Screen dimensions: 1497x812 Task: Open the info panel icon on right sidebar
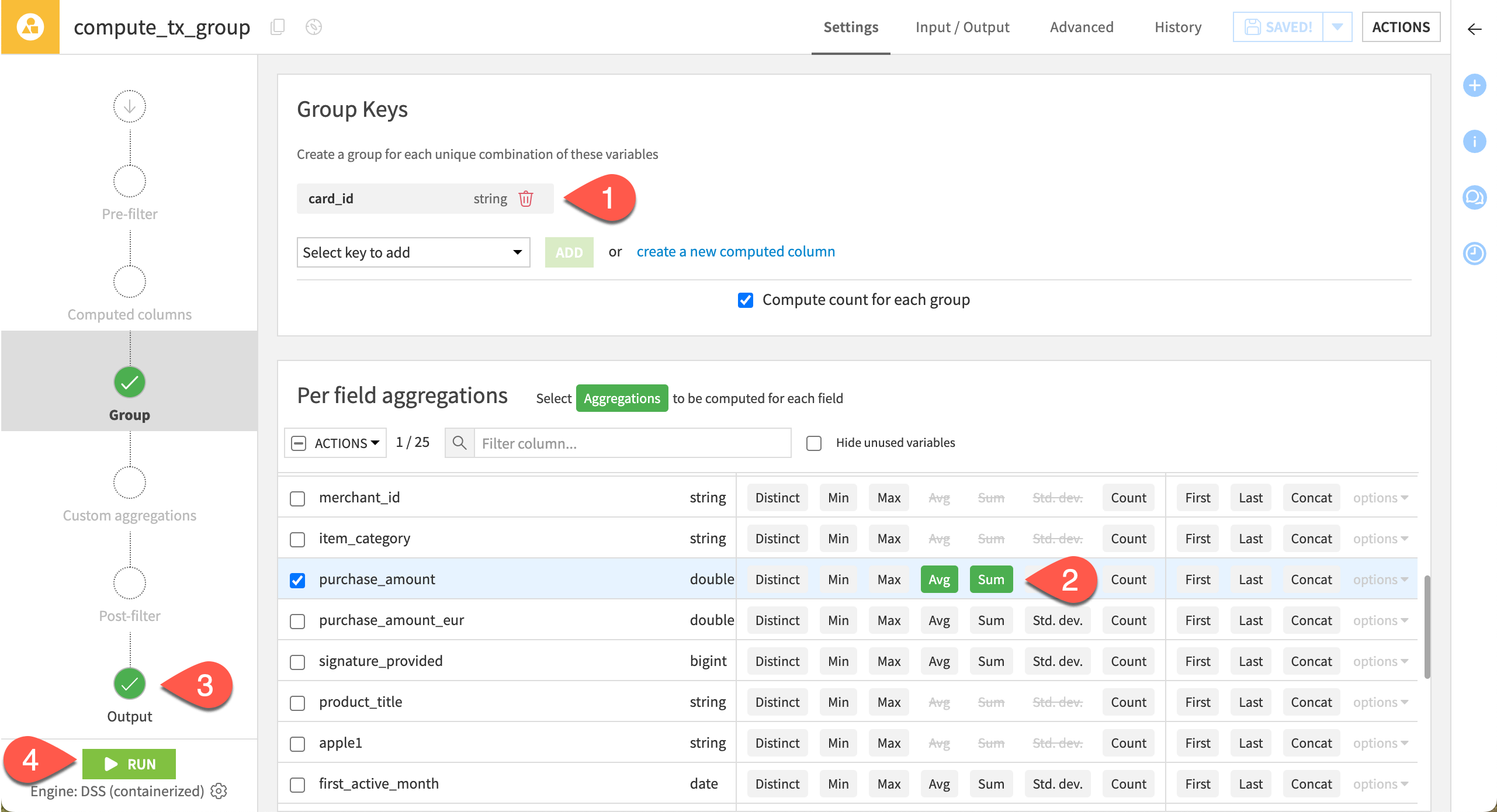(1475, 141)
